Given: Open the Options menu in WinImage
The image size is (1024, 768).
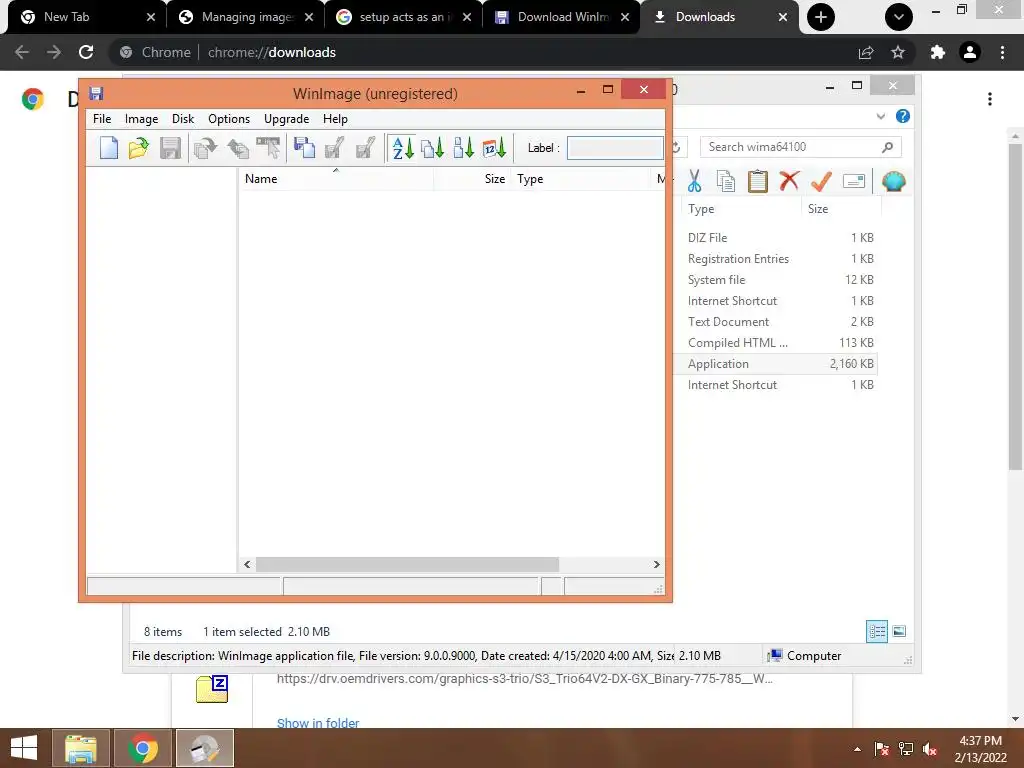Looking at the screenshot, I should click(229, 119).
